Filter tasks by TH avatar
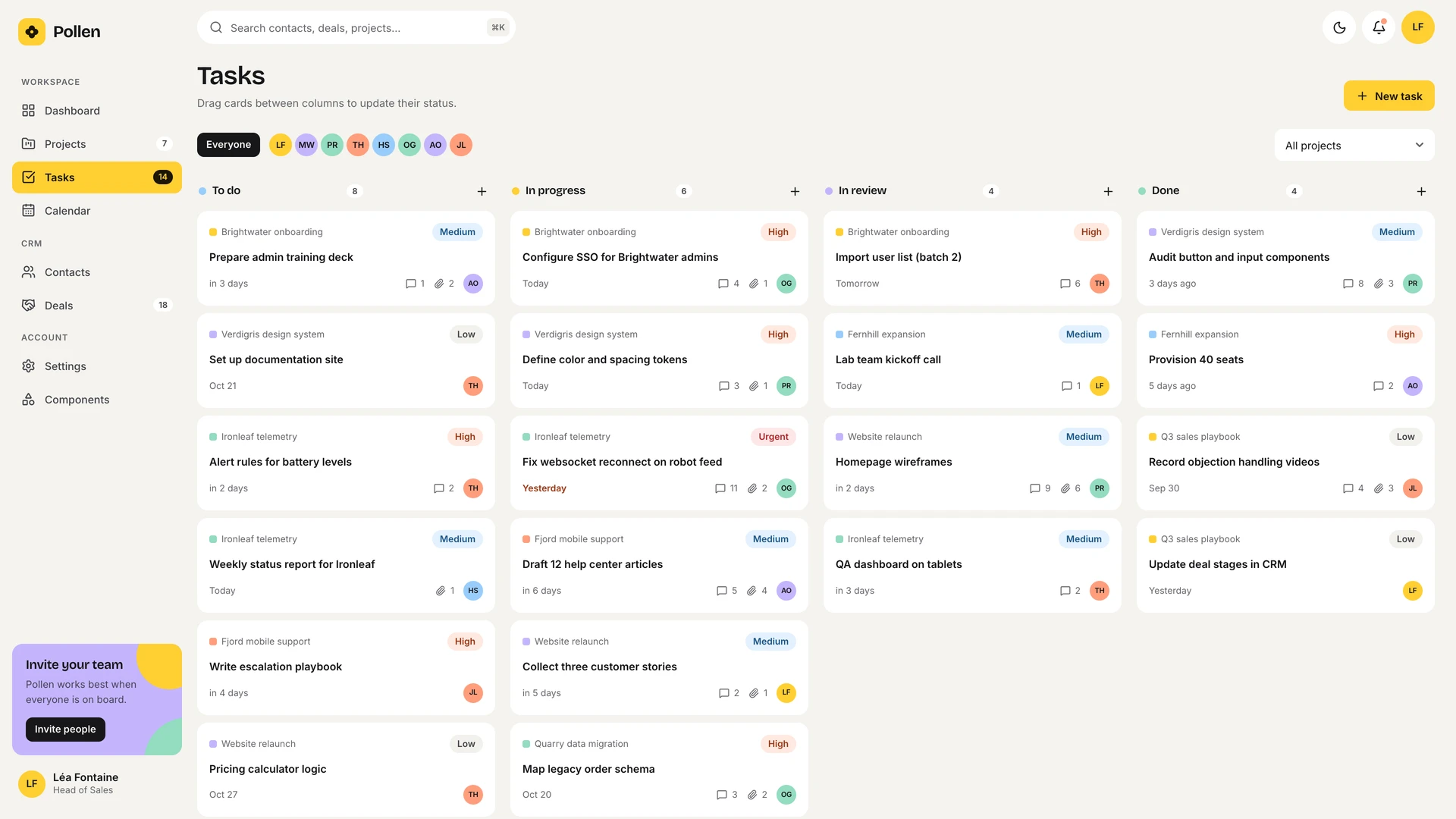The image size is (1456, 819). point(358,145)
